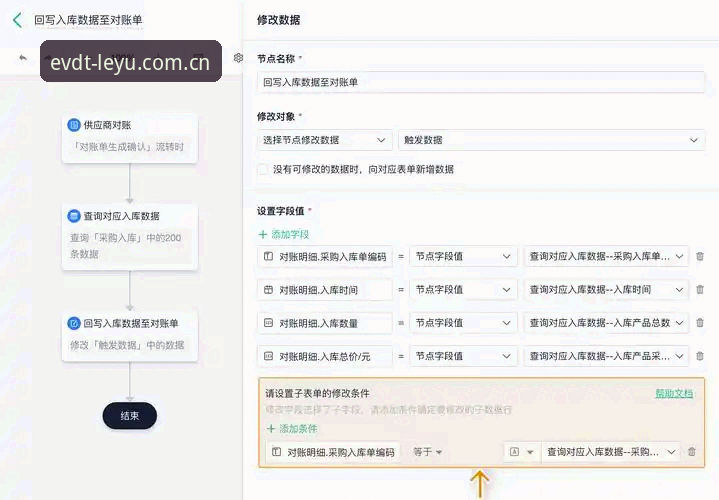Delete the 入库数量 field row
The image size is (719, 500).
700,323
